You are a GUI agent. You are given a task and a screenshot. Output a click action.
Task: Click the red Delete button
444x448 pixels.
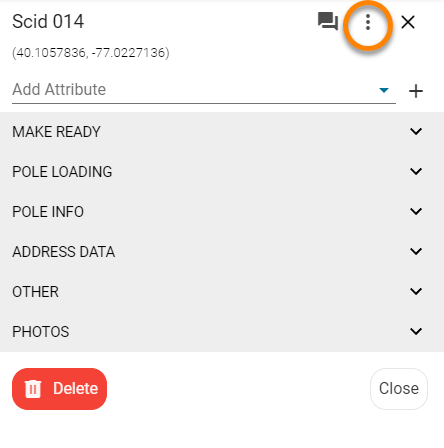coord(59,389)
